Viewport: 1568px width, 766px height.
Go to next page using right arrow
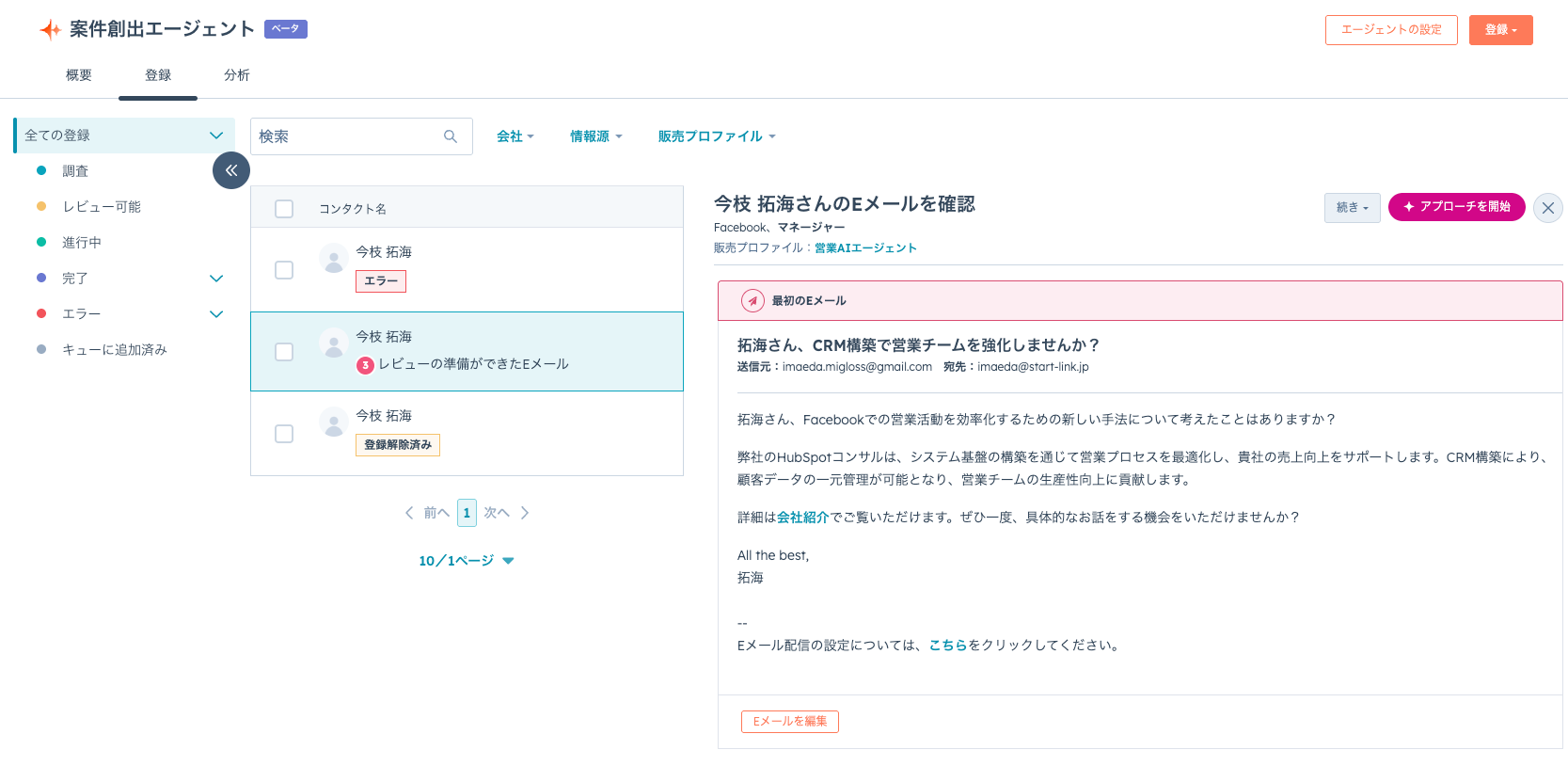pos(525,513)
